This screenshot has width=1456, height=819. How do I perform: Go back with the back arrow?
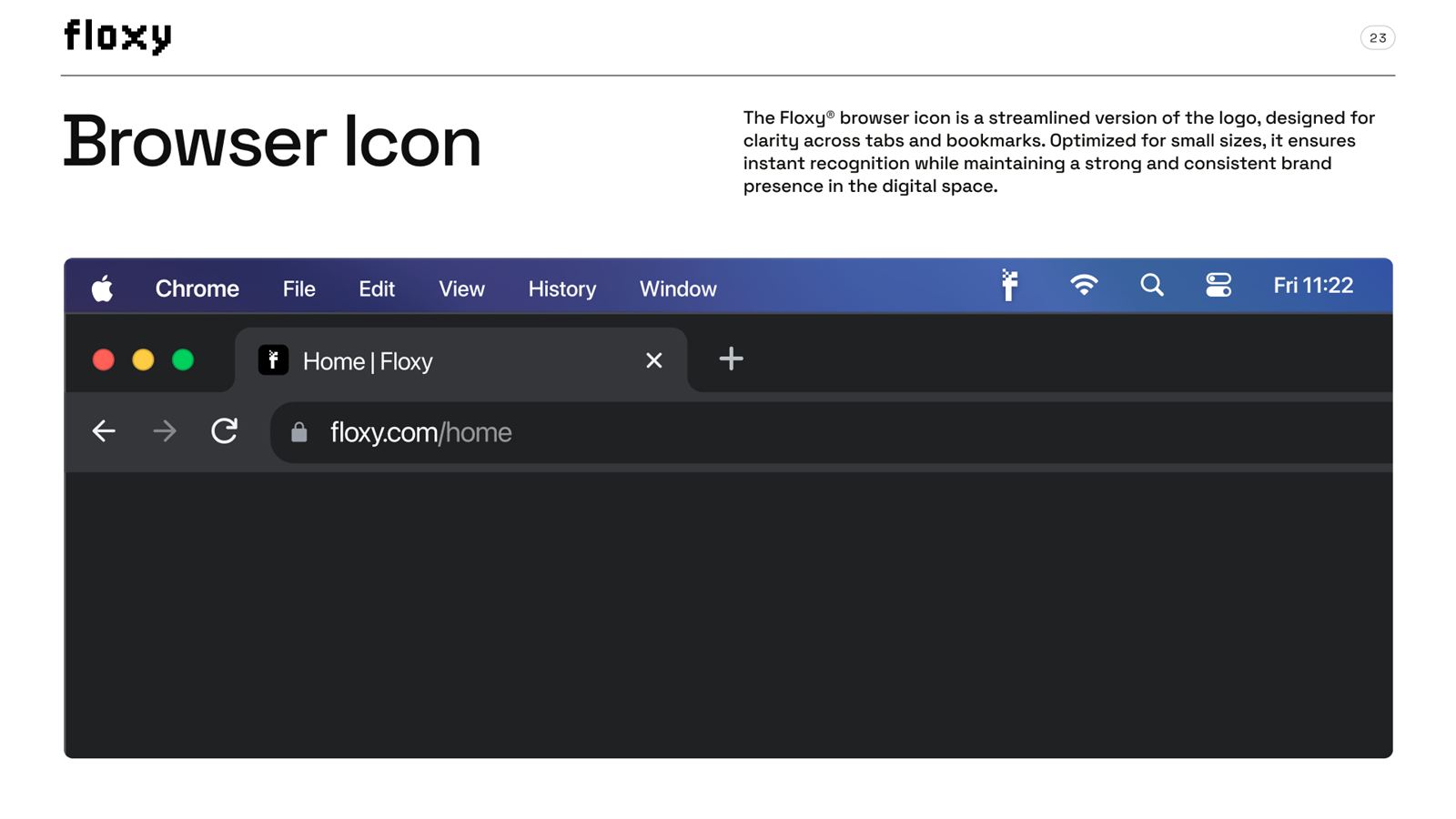(104, 430)
